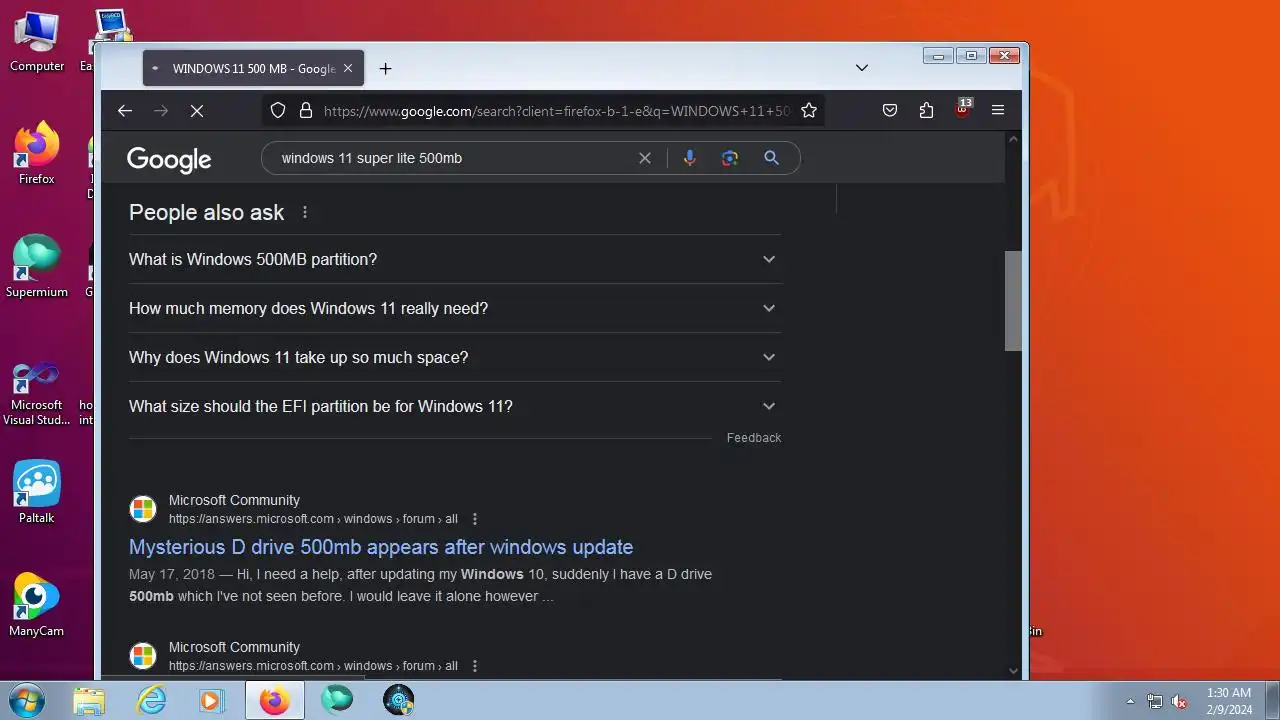1280x720 pixels.
Task: Stop loading the page
Action: click(197, 111)
